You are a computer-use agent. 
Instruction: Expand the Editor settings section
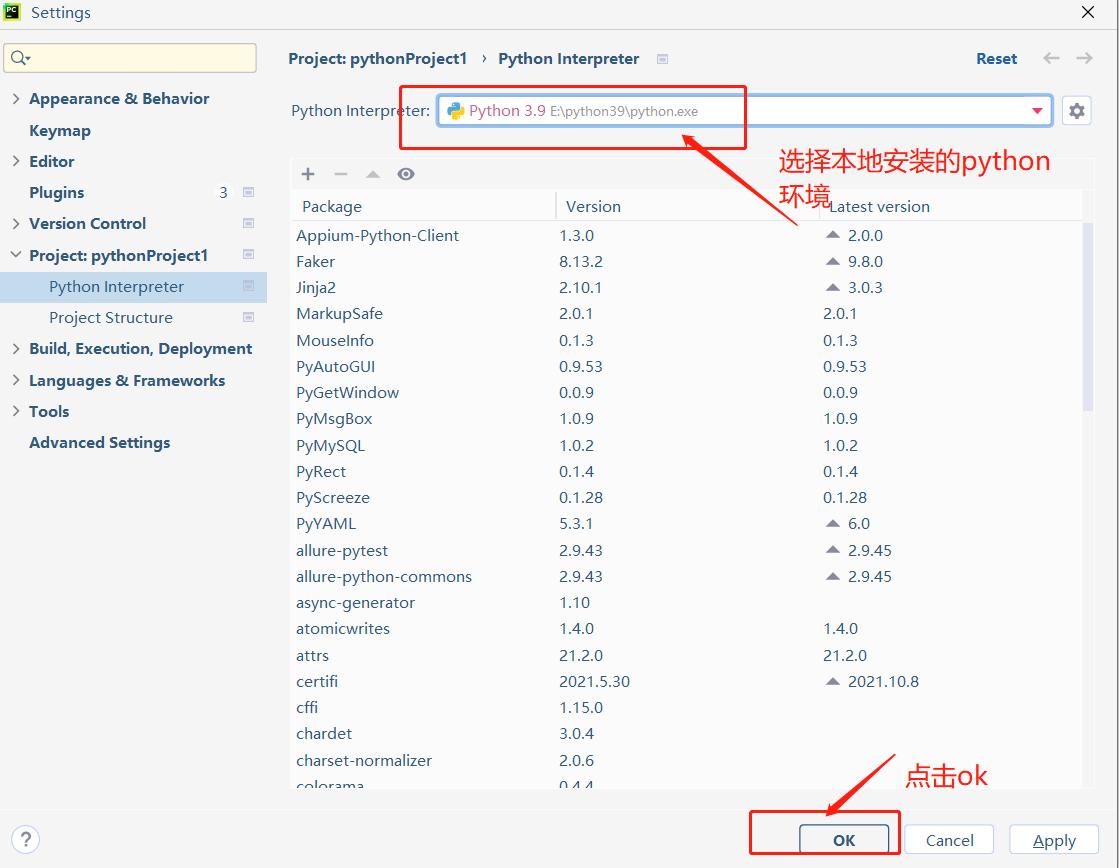point(16,161)
